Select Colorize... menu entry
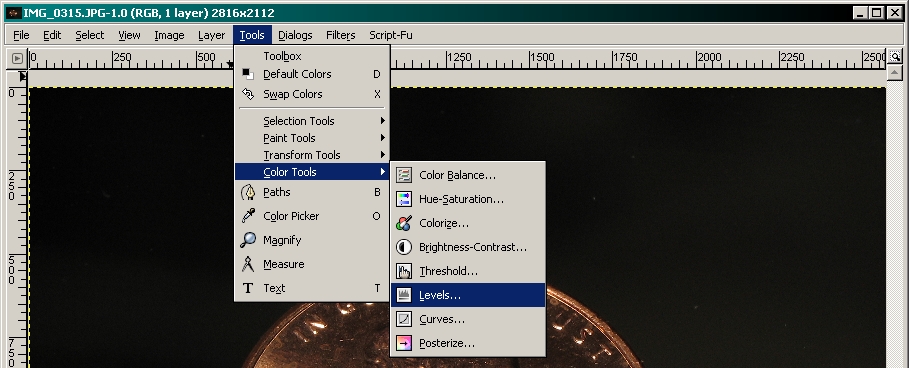Image resolution: width=909 pixels, height=368 pixels. coord(468,223)
